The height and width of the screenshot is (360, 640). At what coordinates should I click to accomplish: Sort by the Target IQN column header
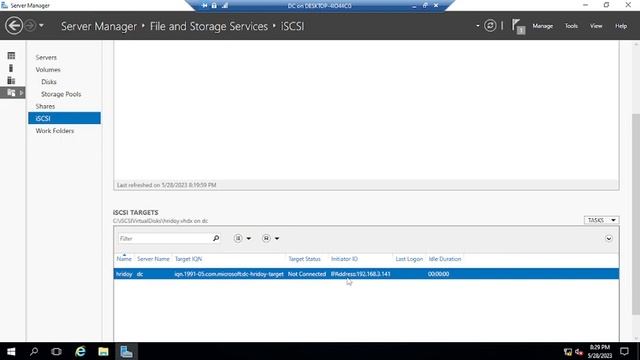(188, 259)
